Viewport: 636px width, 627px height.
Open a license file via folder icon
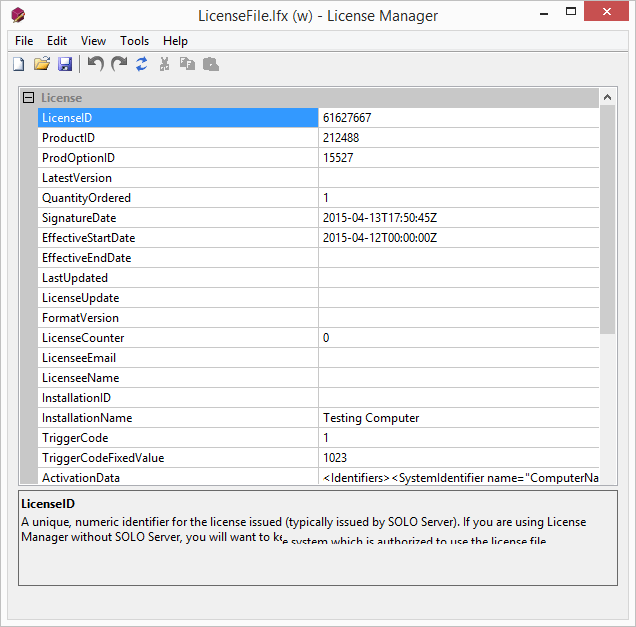click(x=42, y=64)
